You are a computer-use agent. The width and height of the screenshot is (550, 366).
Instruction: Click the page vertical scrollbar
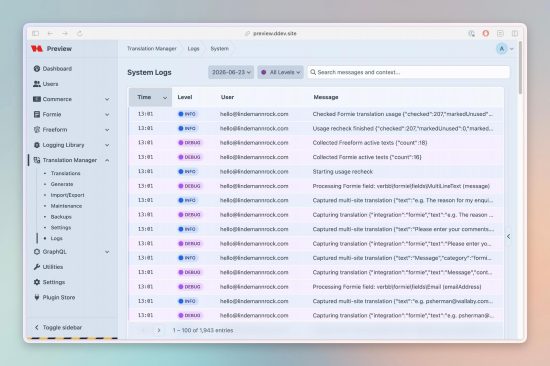[520, 67]
